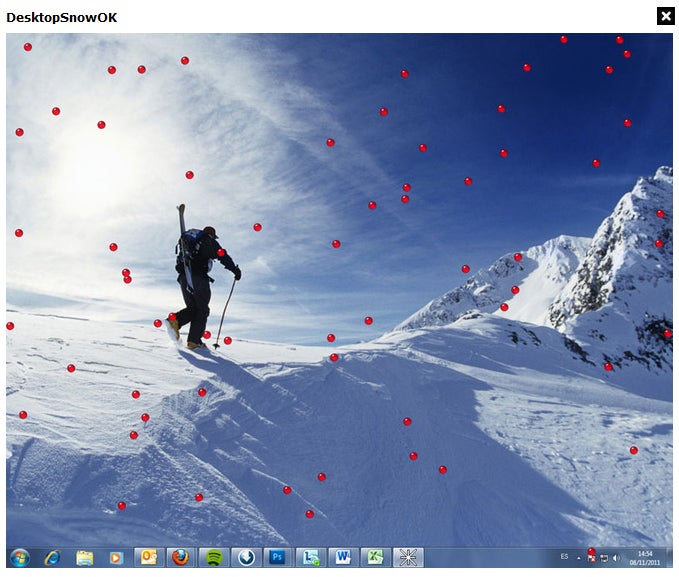Open Spotify from the taskbar
This screenshot has height=577, width=679.
(213, 558)
